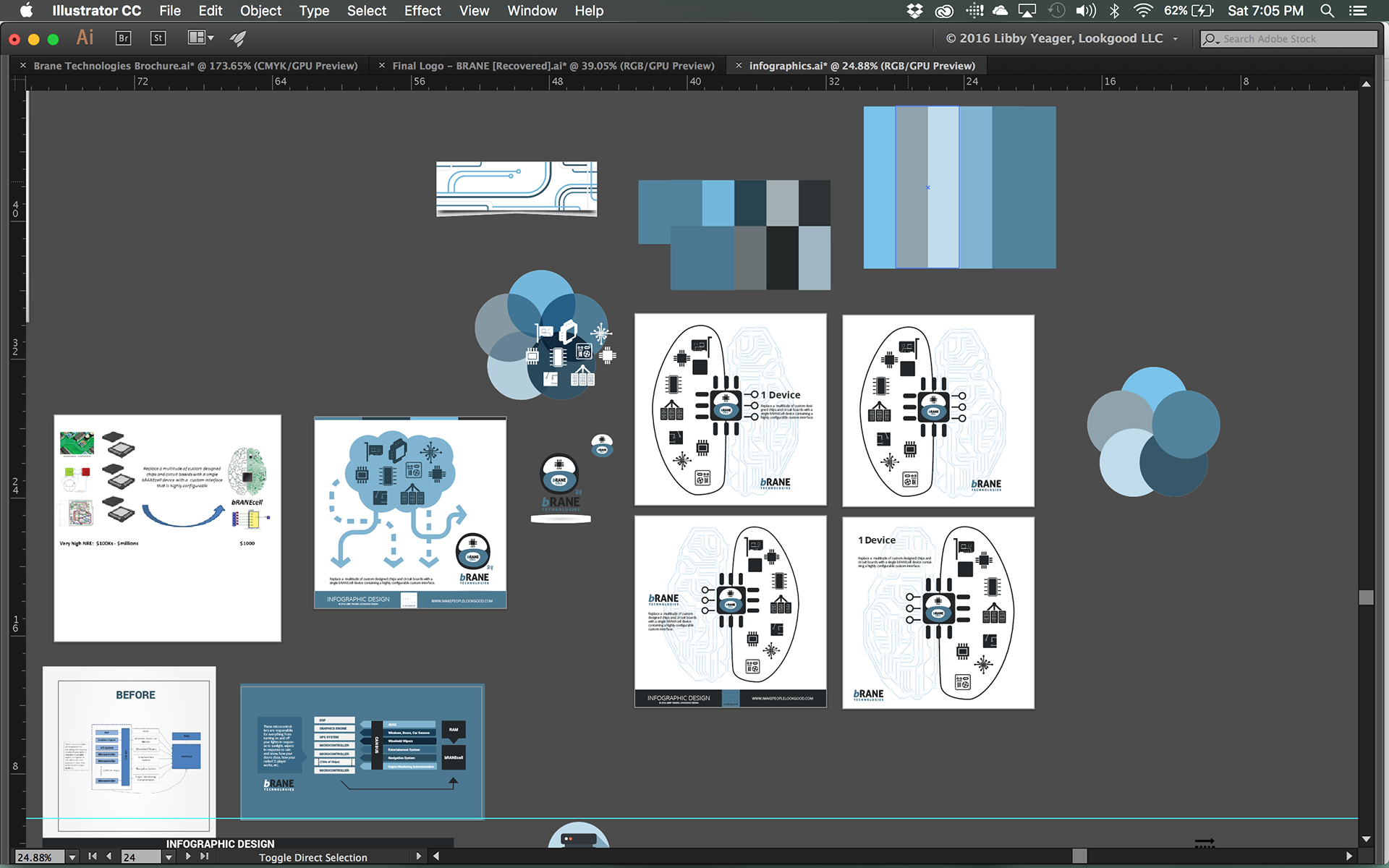Close the Final Logo BRANE tab
Screen dimensions: 1389x868
381,66
